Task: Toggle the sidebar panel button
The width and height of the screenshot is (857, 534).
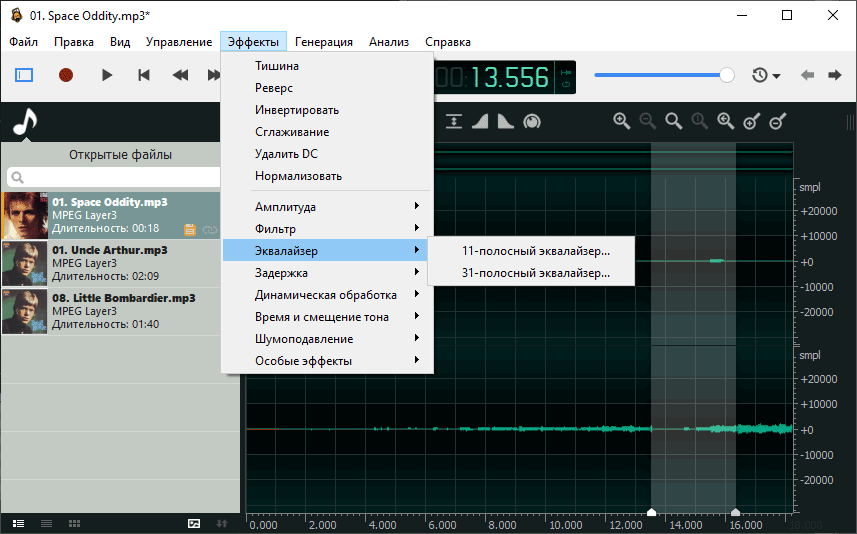Action: coord(24,75)
